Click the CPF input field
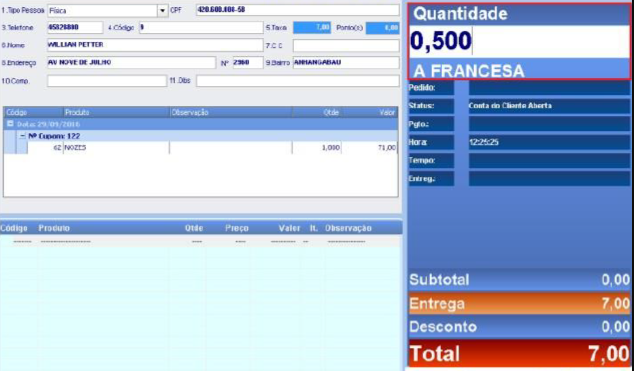This screenshot has width=634, height=371. [298, 10]
